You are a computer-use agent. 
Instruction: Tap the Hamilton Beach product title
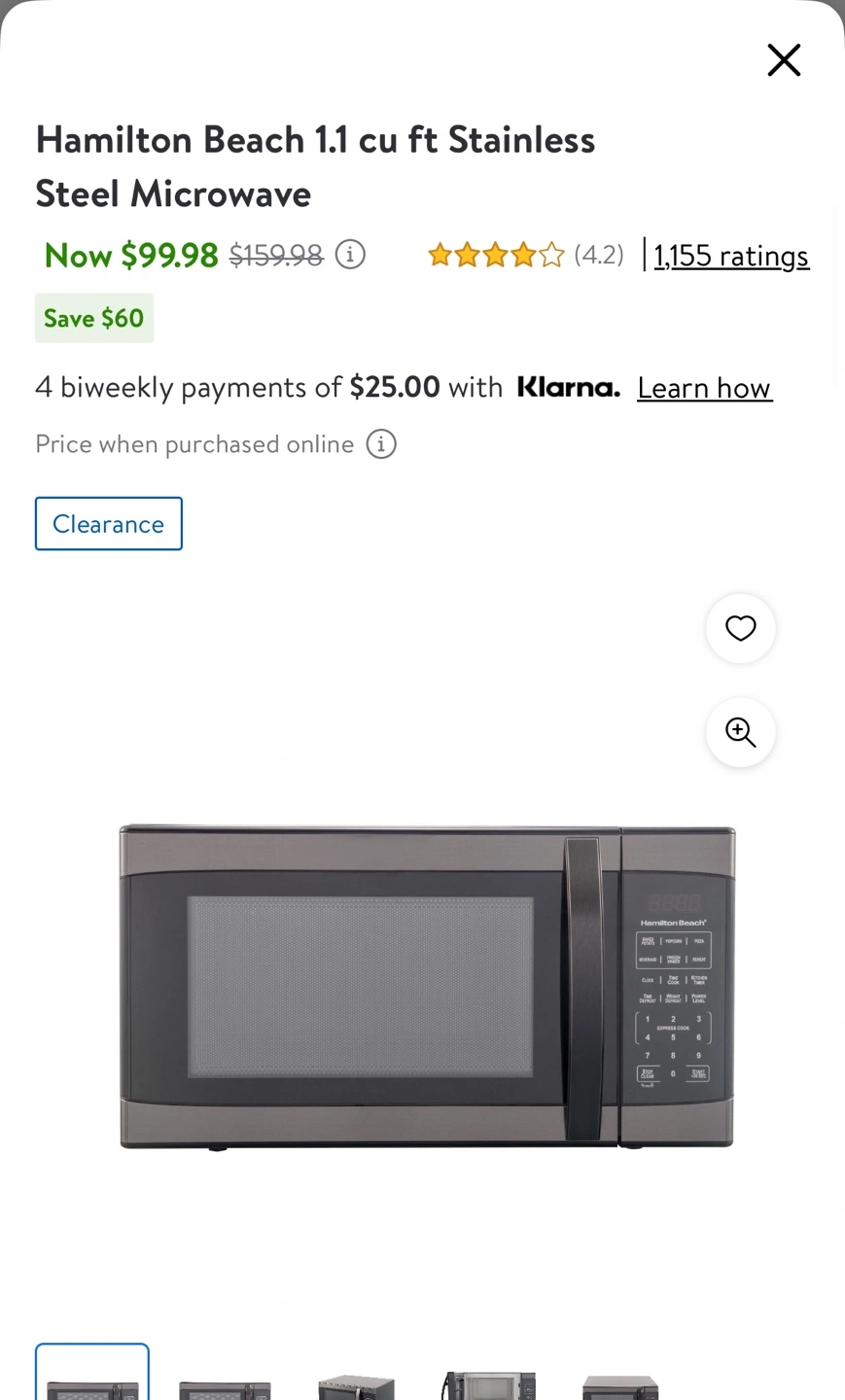coord(315,166)
